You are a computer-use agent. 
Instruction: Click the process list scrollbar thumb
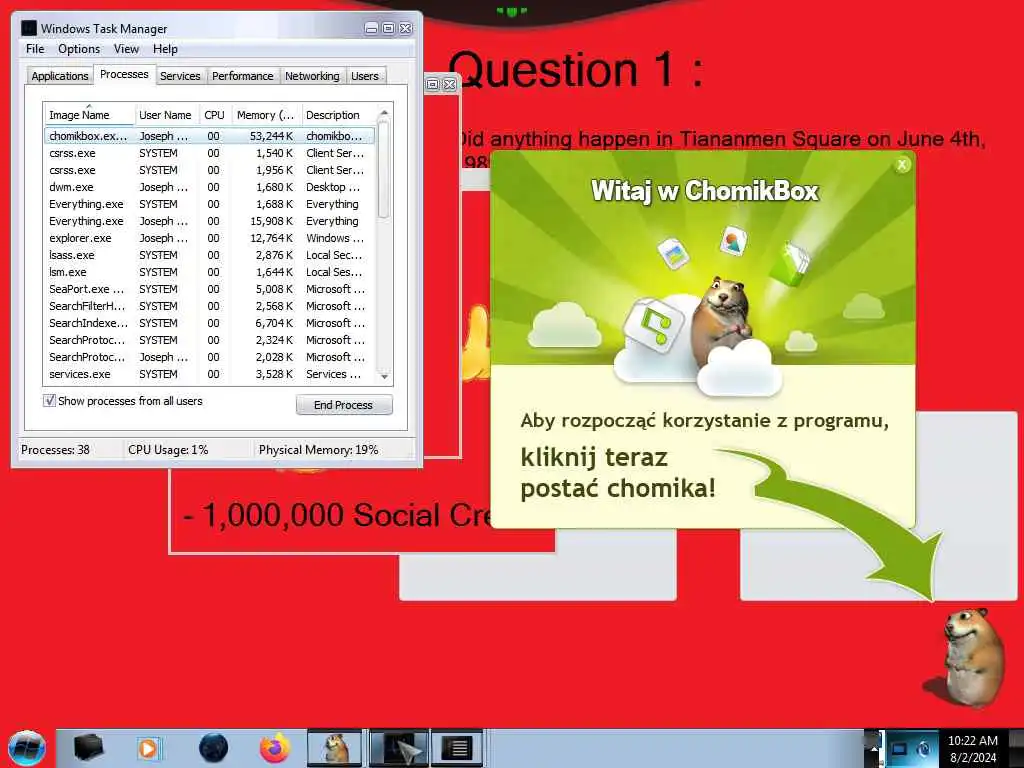coord(384,170)
